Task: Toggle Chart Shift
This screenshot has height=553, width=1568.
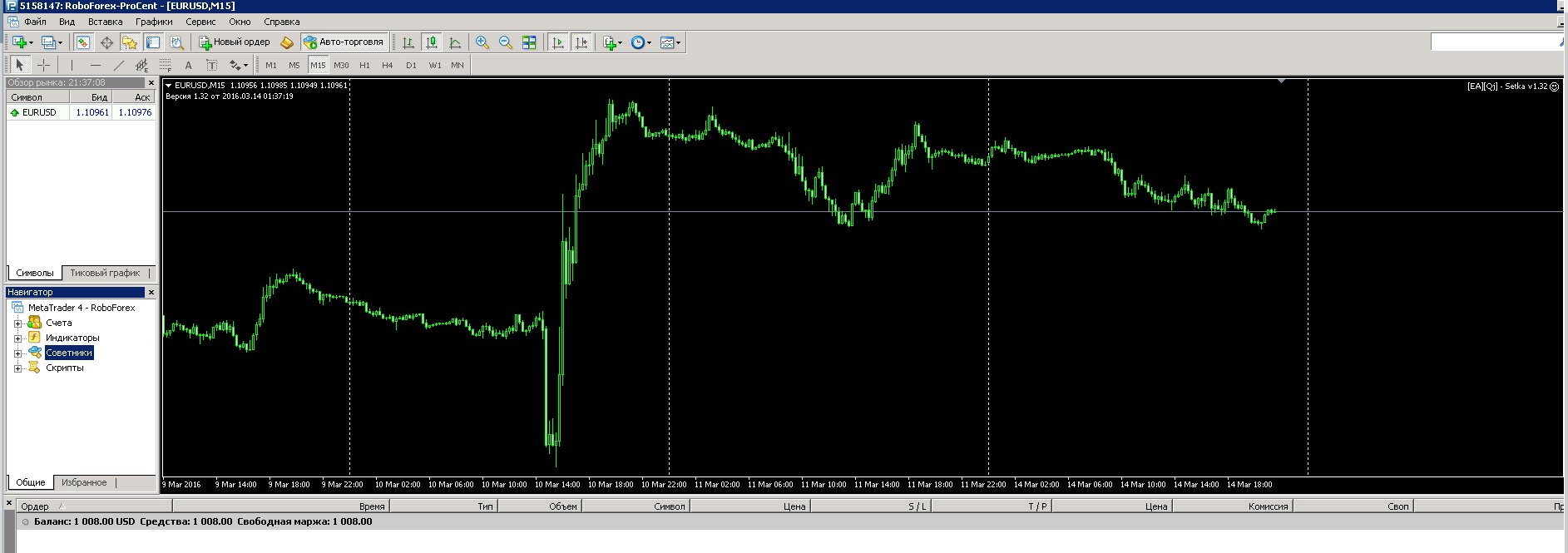Action: [x=581, y=42]
